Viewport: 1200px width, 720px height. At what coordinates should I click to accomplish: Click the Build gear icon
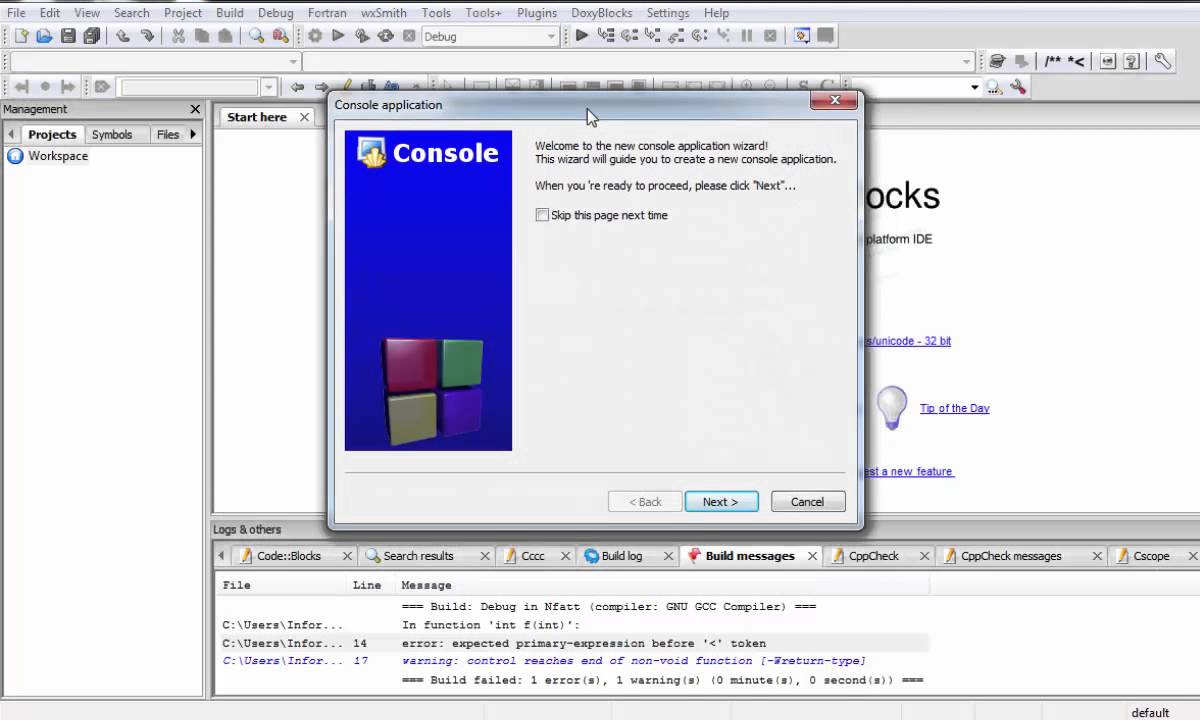click(x=315, y=36)
